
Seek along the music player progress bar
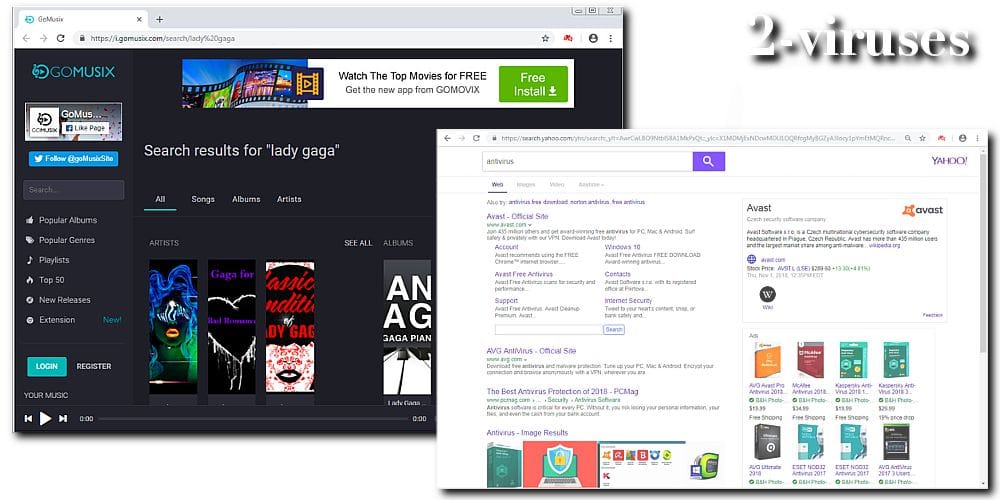(254, 419)
